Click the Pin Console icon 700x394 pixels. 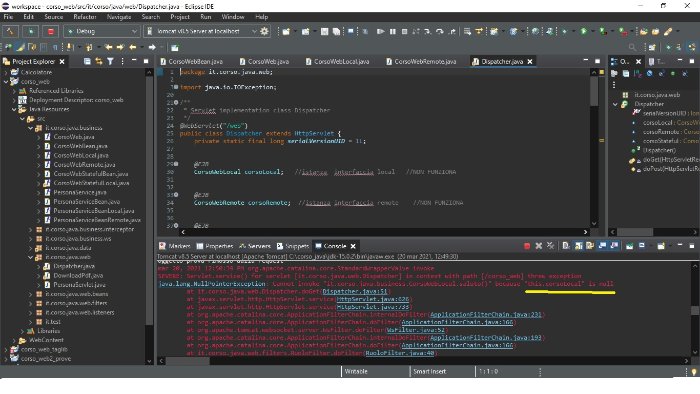629,246
